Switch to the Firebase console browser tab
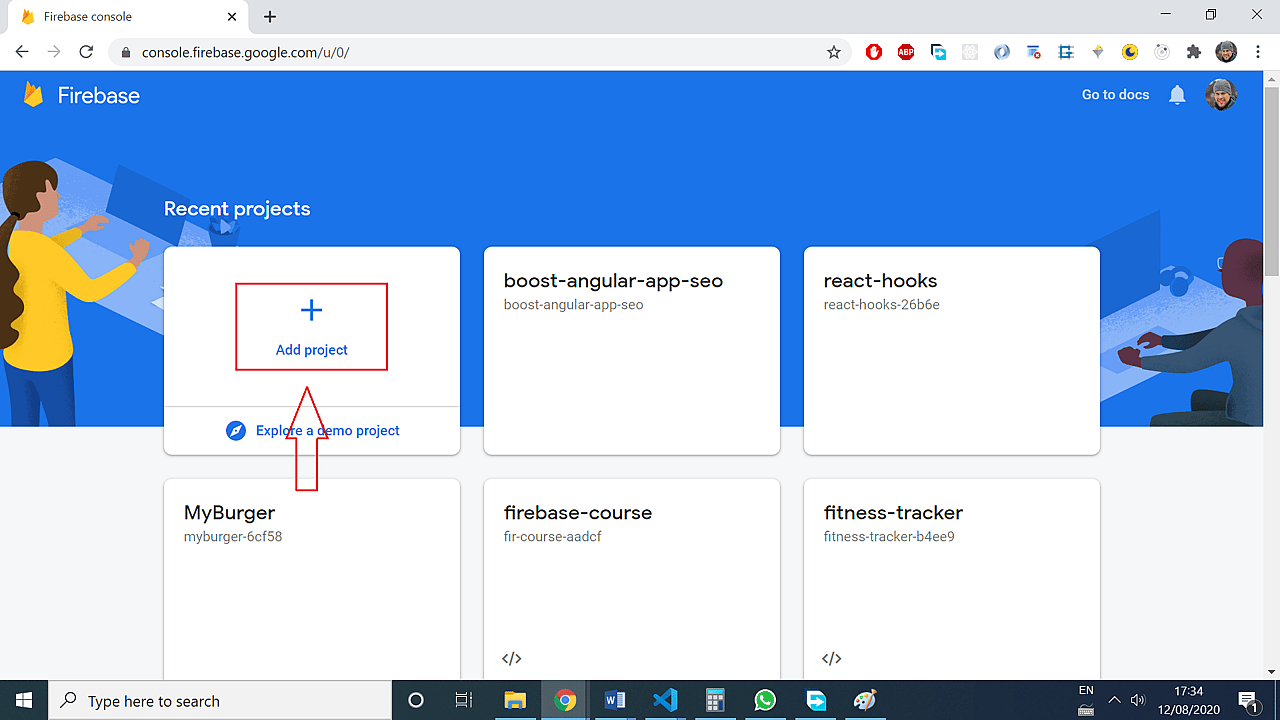 point(120,16)
